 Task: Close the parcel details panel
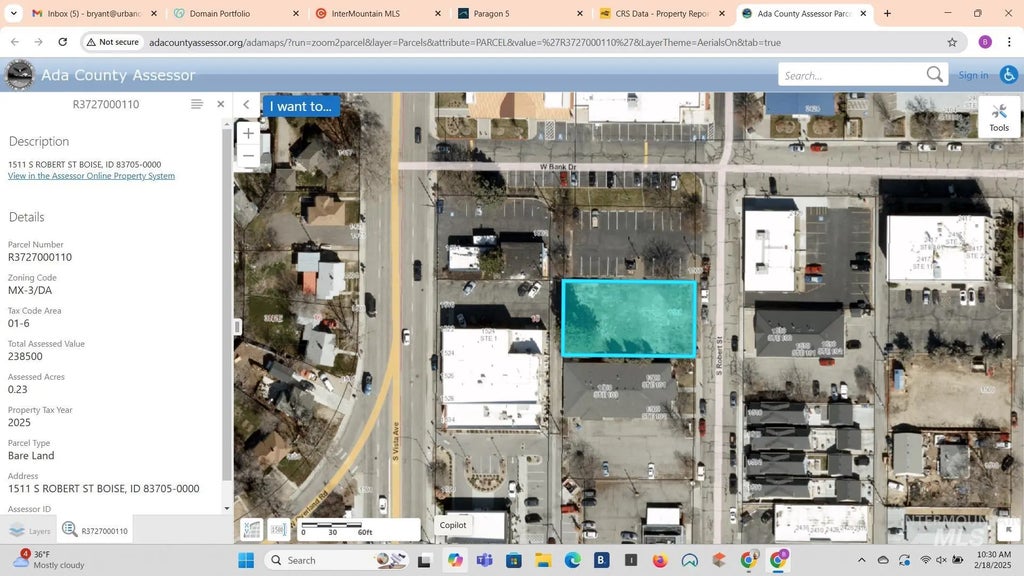[221, 104]
